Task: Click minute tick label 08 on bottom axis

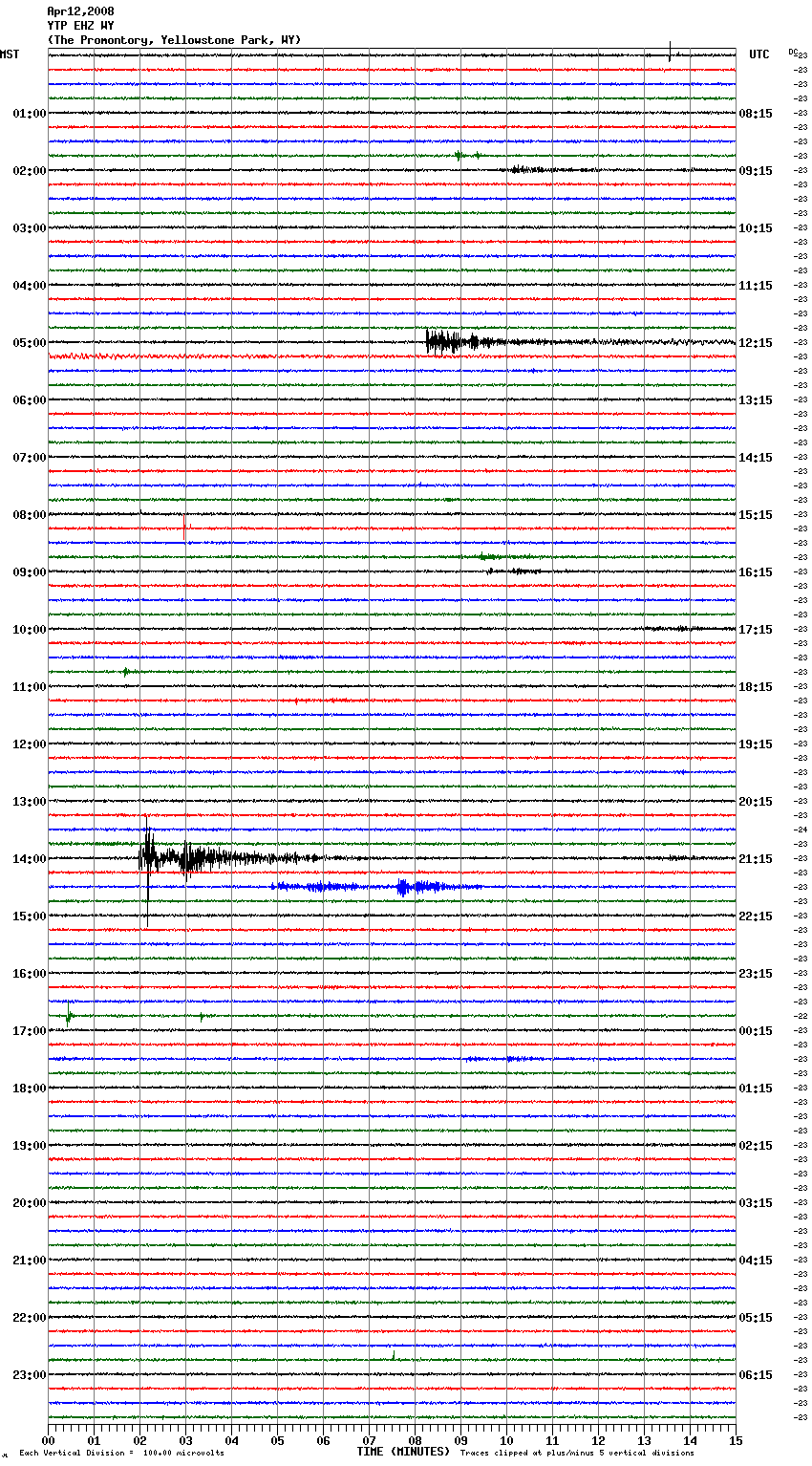Action: (x=415, y=1440)
